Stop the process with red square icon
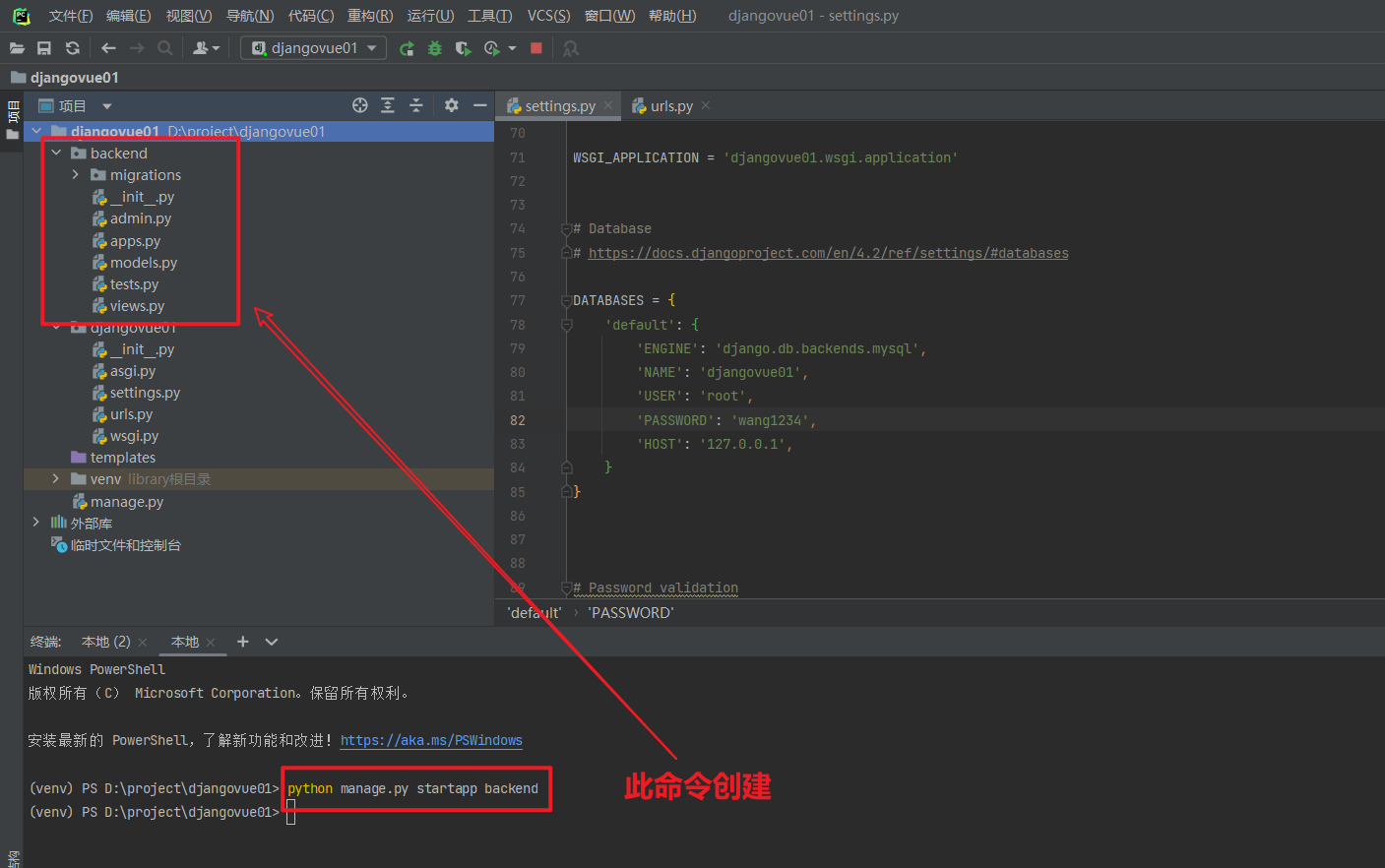 coord(536,48)
